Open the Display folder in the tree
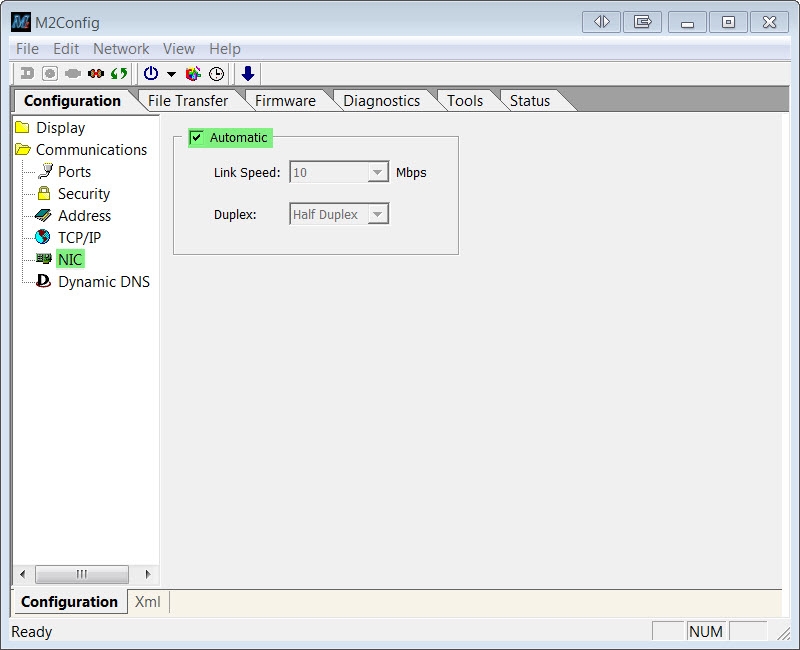The image size is (800, 650). pos(60,128)
